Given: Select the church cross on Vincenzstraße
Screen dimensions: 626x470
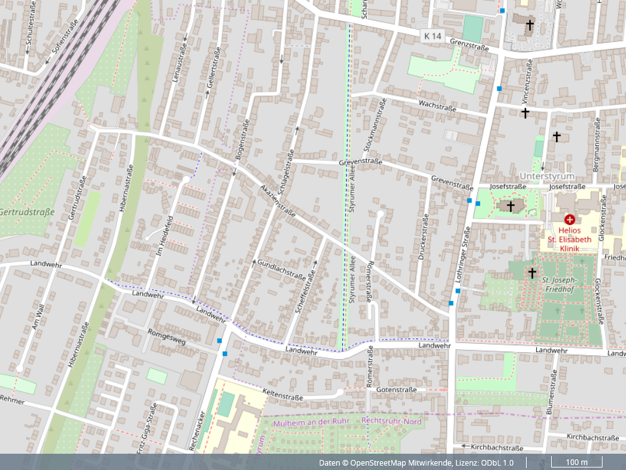Looking at the screenshot, I should (x=525, y=113).
